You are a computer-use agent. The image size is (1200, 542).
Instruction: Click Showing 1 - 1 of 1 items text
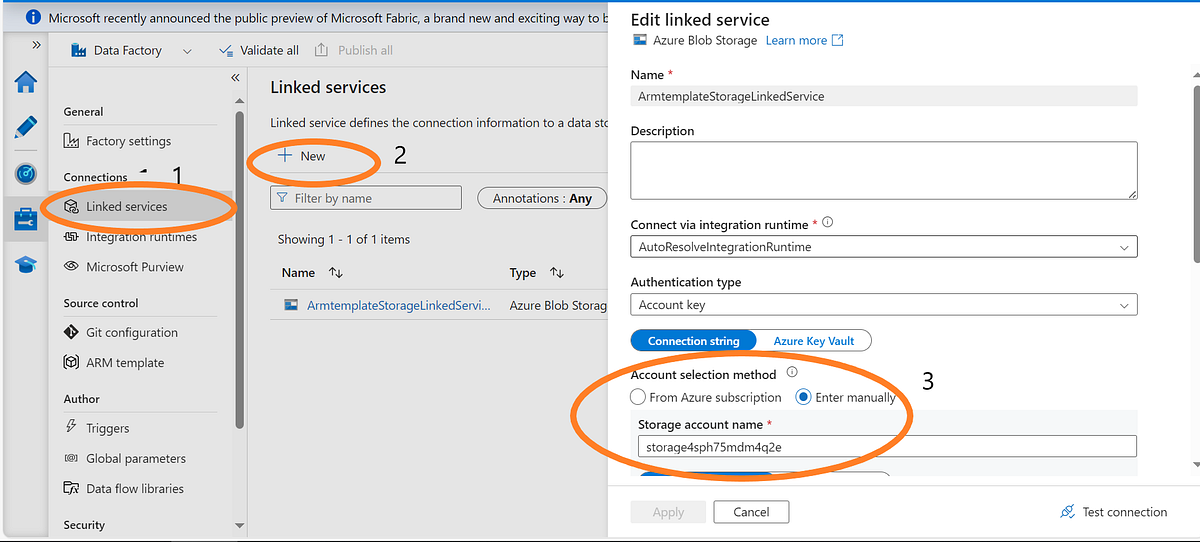(x=344, y=240)
